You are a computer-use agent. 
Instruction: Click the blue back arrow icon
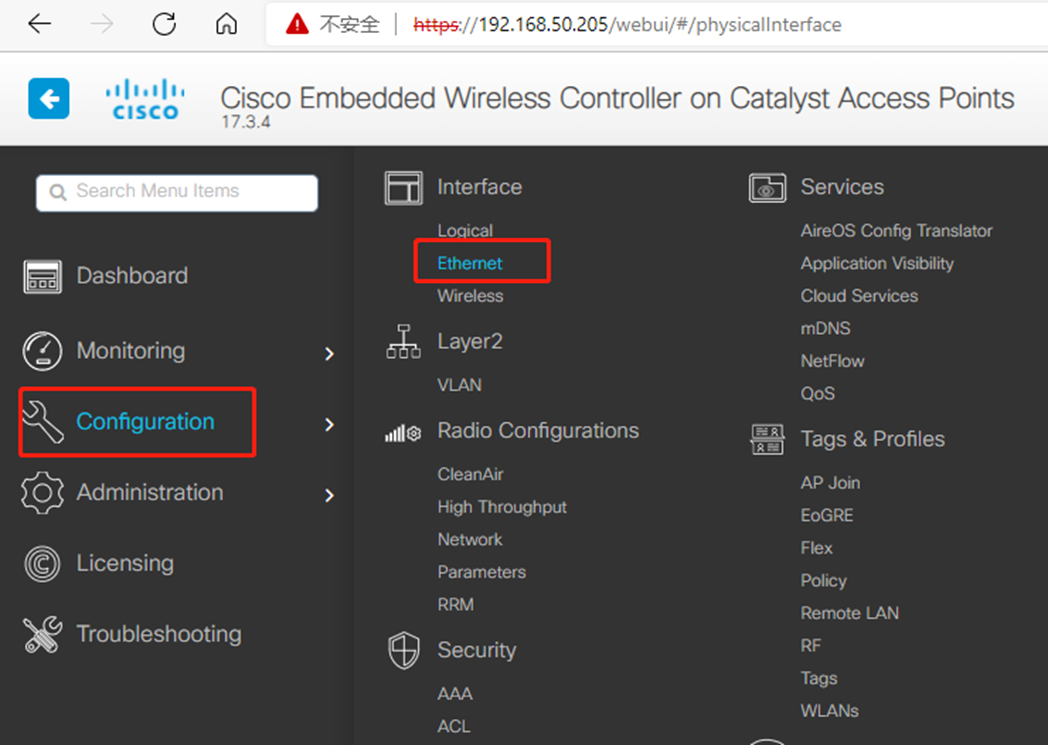click(49, 99)
